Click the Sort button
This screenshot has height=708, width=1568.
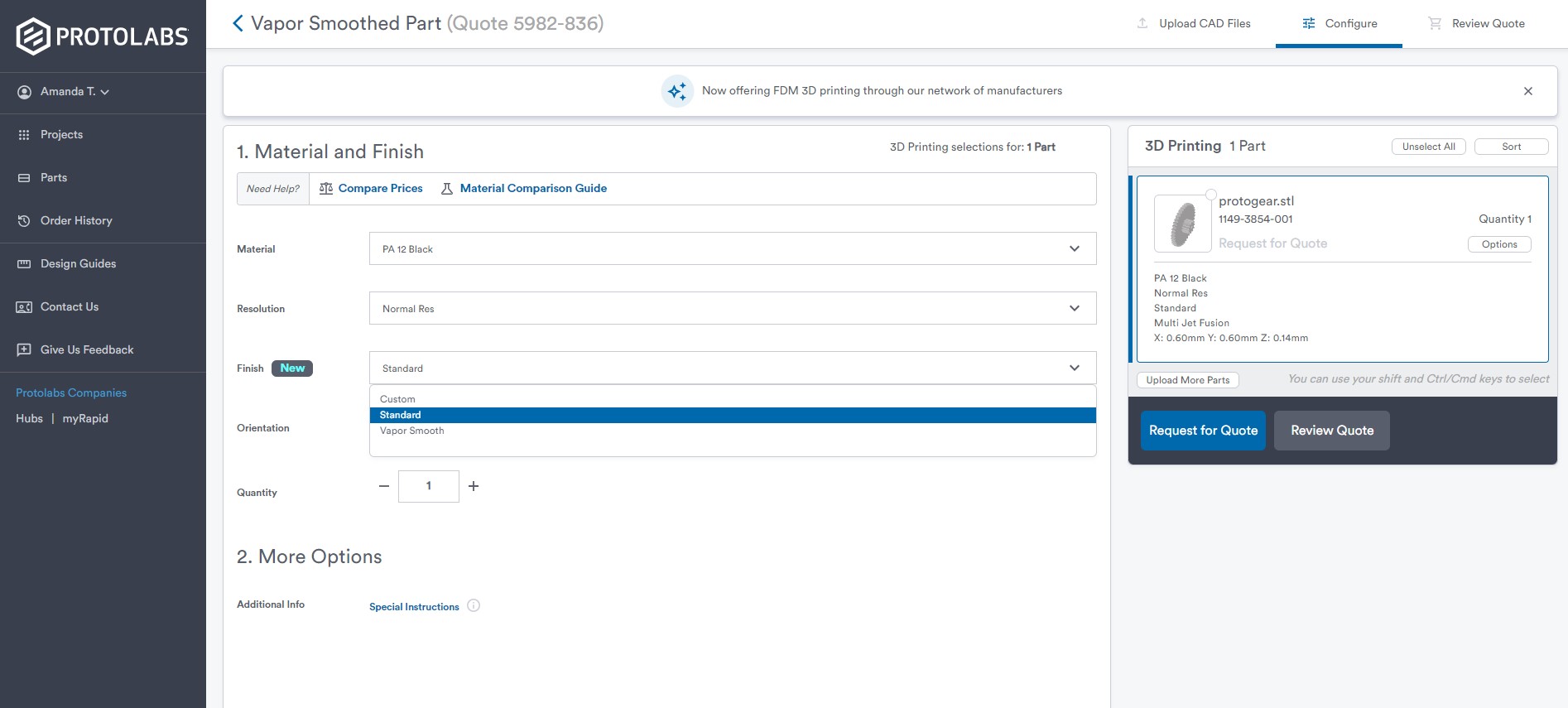click(x=1512, y=147)
